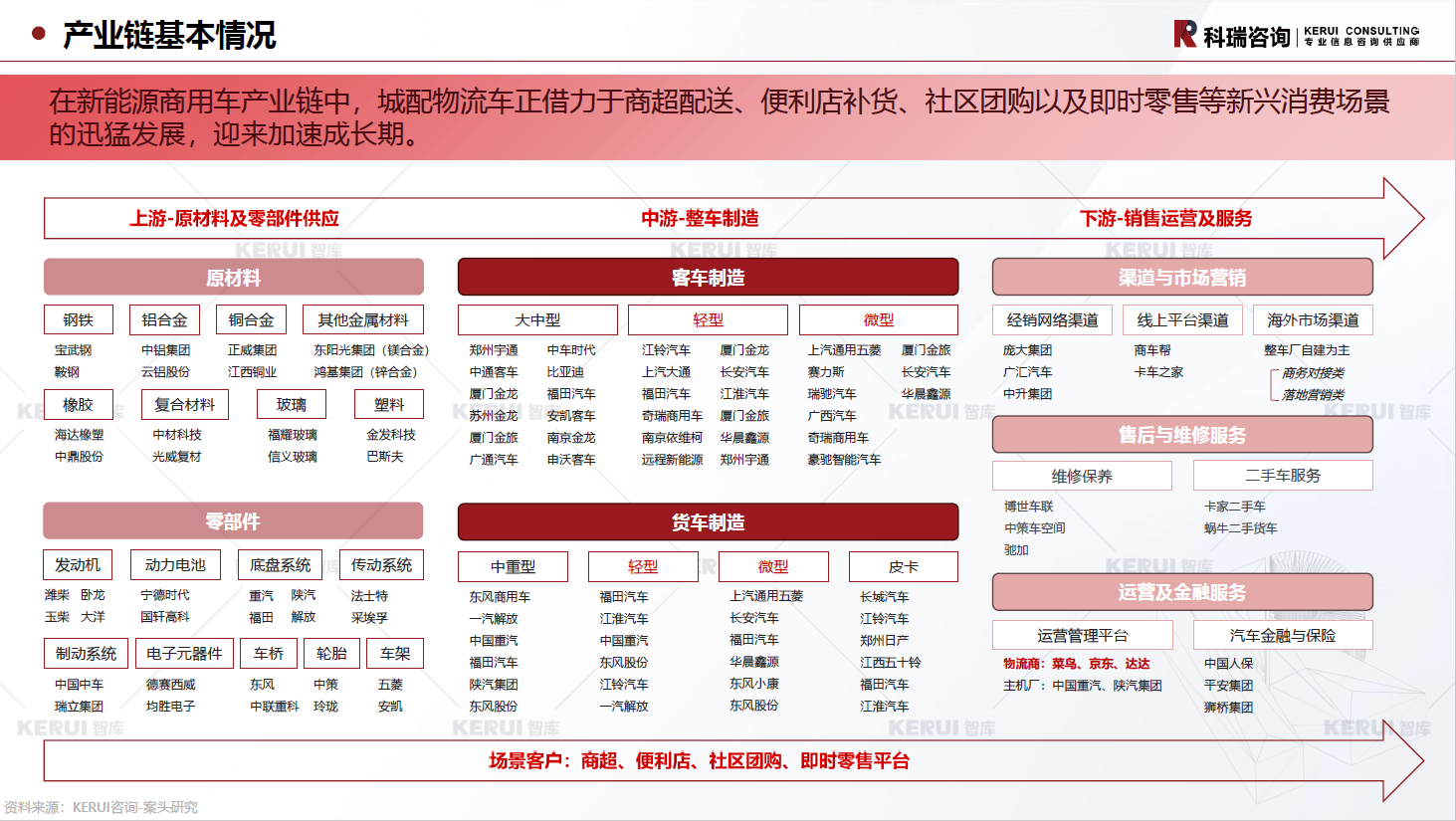Click the 汽车金融与保险 box
Screen dimensions: 1456x821
click(x=1284, y=635)
